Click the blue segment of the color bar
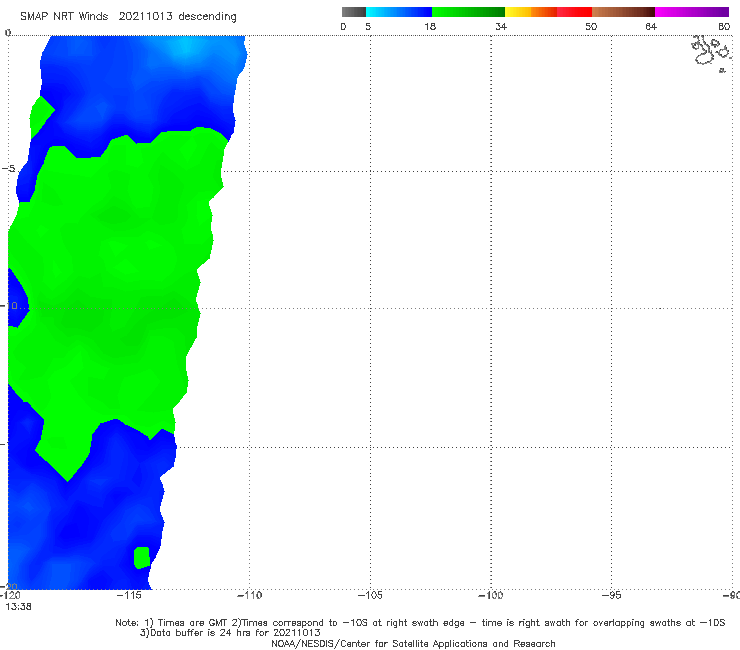 [x=399, y=12]
